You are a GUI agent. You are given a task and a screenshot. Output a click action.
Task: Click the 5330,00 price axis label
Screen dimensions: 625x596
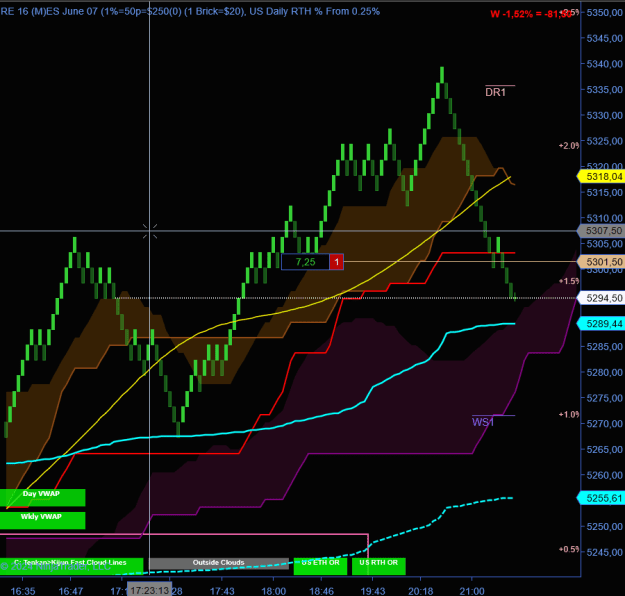(x=604, y=115)
